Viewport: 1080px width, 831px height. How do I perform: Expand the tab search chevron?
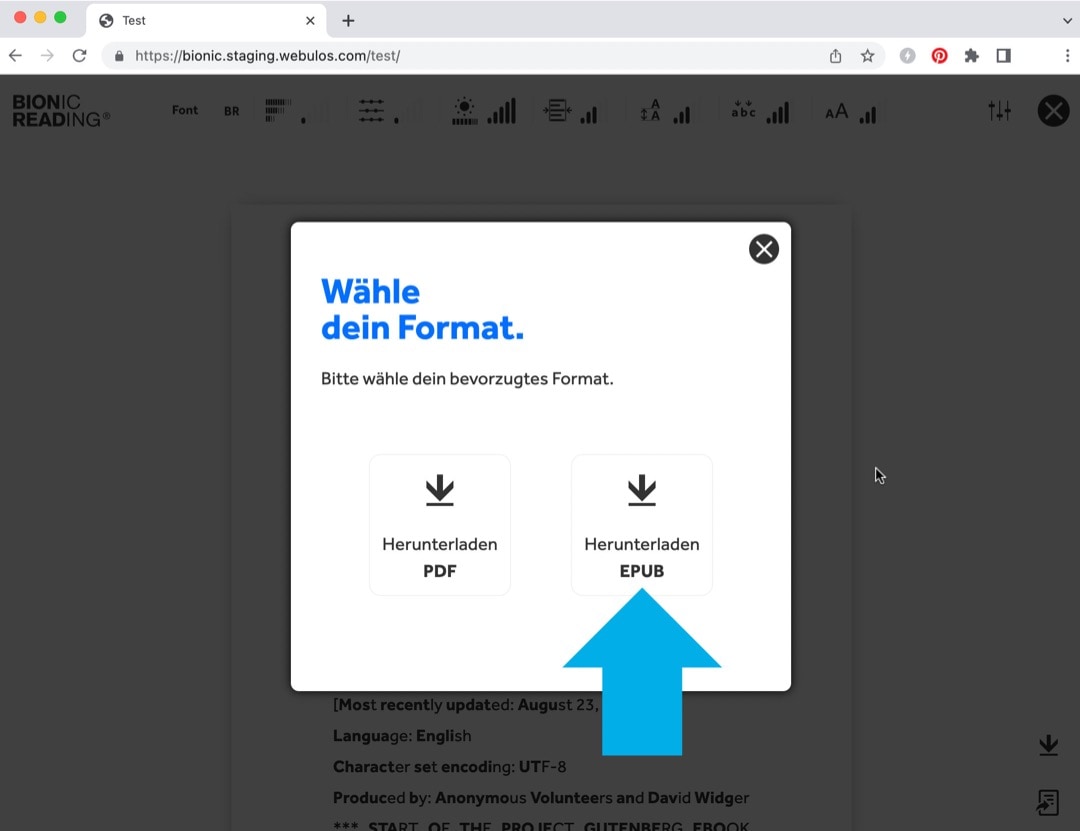[1067, 20]
